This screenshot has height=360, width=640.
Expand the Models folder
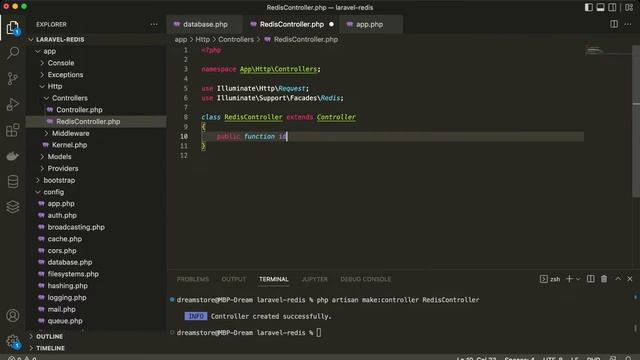point(96,157)
